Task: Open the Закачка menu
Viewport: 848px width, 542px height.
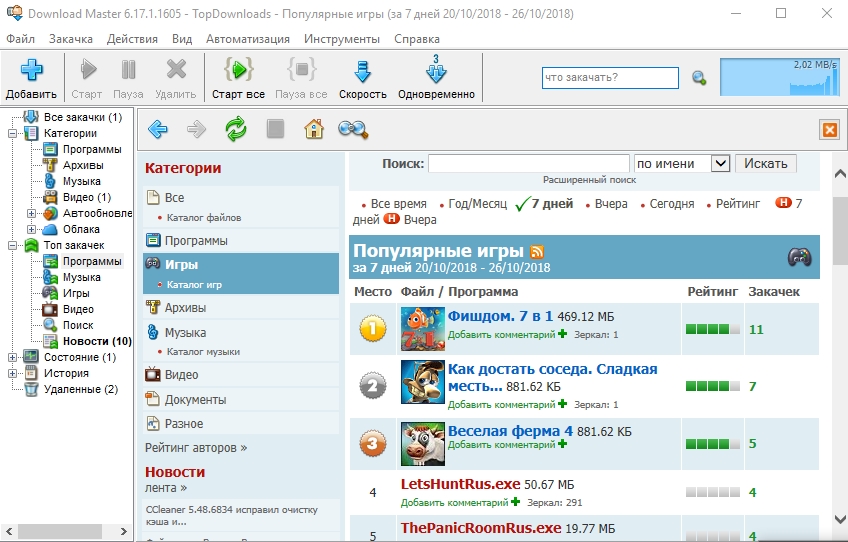Action: click(71, 39)
